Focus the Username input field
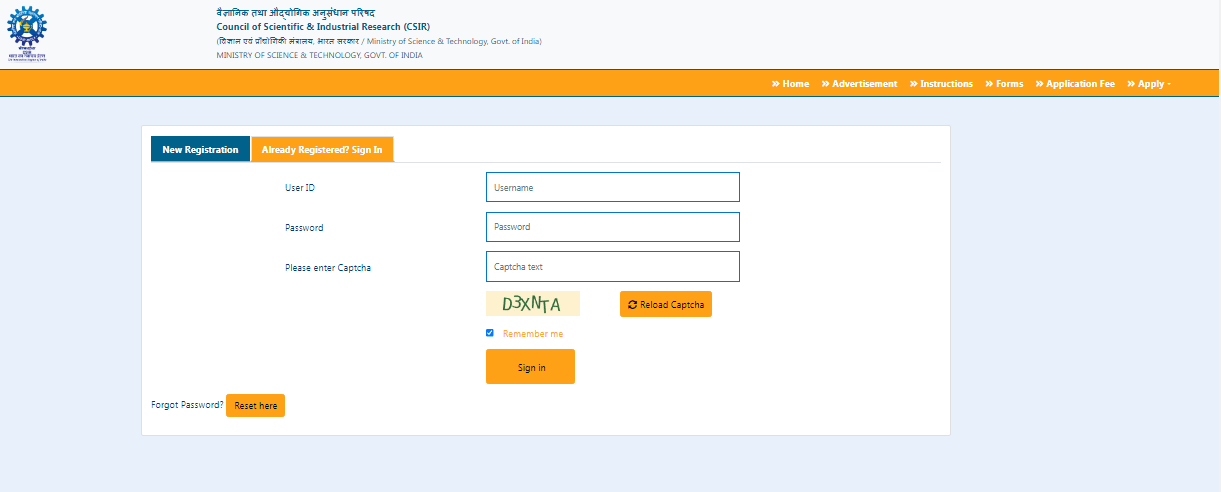The image size is (1221, 492). click(612, 187)
